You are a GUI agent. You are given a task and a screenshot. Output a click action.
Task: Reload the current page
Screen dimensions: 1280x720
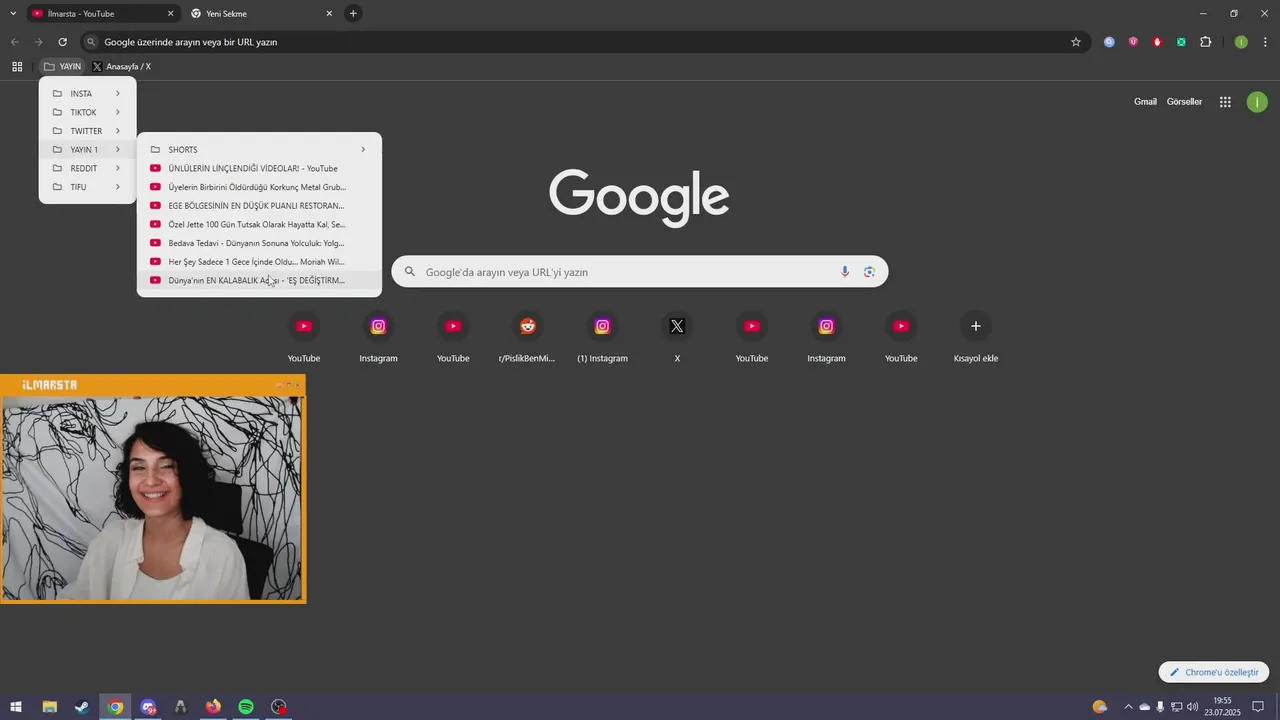coord(62,42)
